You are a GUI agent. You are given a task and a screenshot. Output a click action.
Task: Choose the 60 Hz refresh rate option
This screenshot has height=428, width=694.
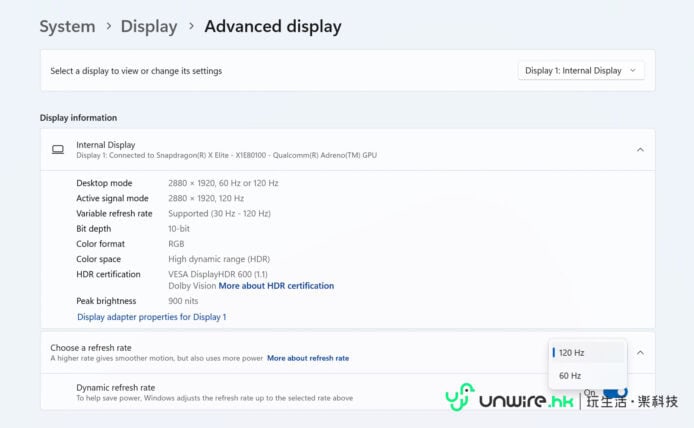[570, 376]
